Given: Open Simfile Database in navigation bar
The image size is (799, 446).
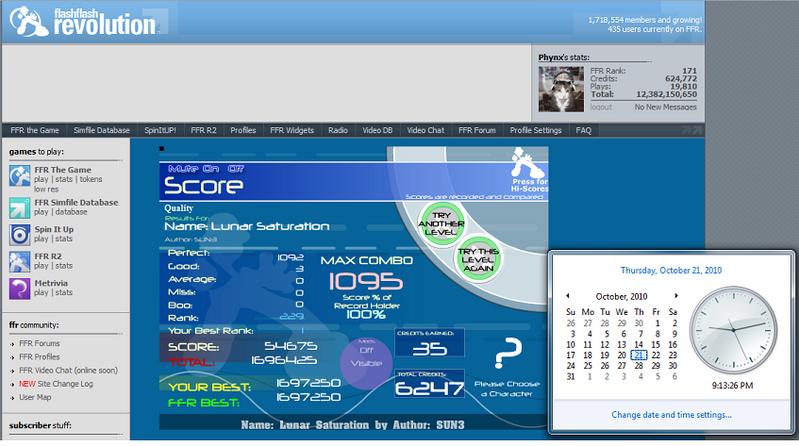Looking at the screenshot, I should point(101,130).
